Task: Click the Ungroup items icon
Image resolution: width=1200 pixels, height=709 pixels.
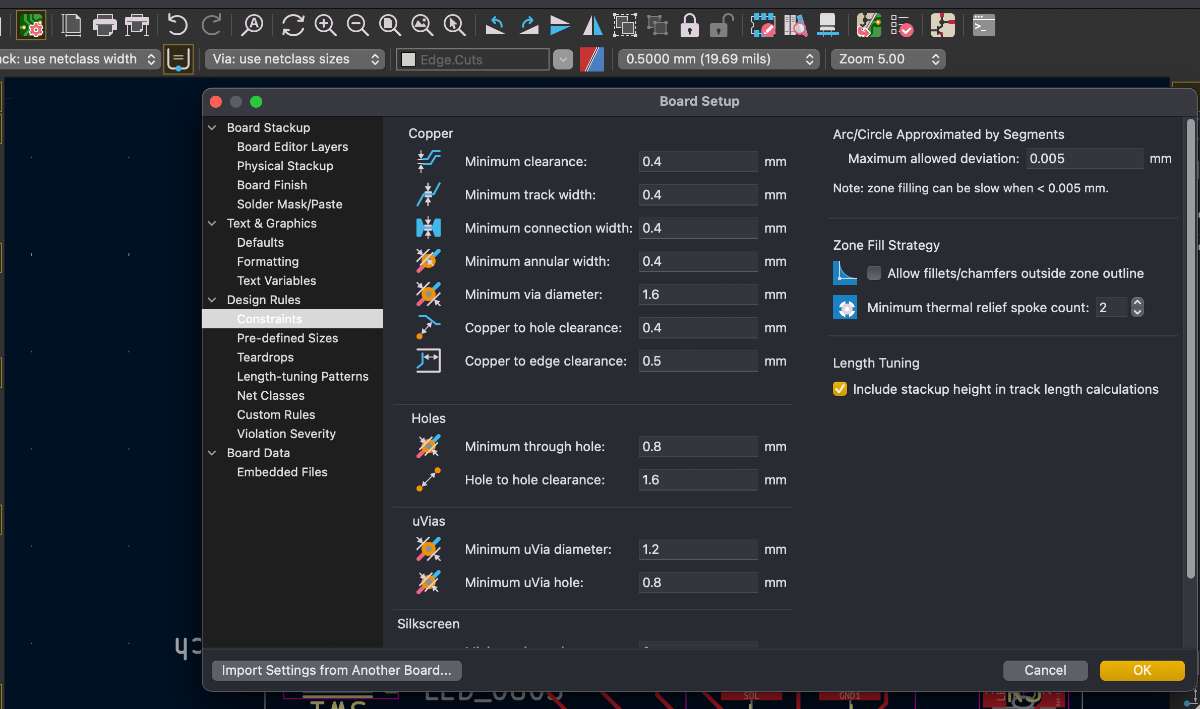Action: pyautogui.click(x=657, y=24)
